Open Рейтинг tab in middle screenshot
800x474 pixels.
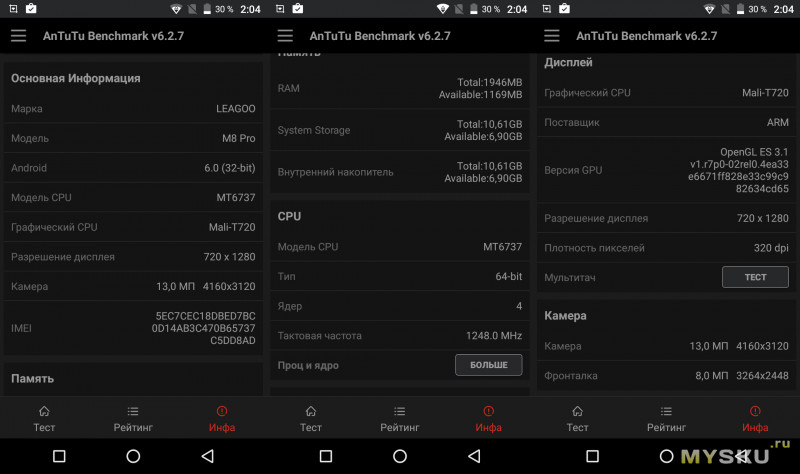coord(399,419)
